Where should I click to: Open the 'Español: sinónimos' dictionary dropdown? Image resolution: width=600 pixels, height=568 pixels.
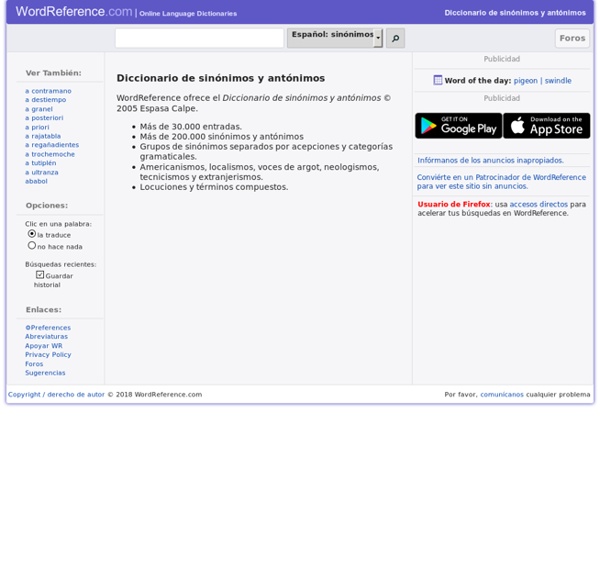click(x=334, y=38)
